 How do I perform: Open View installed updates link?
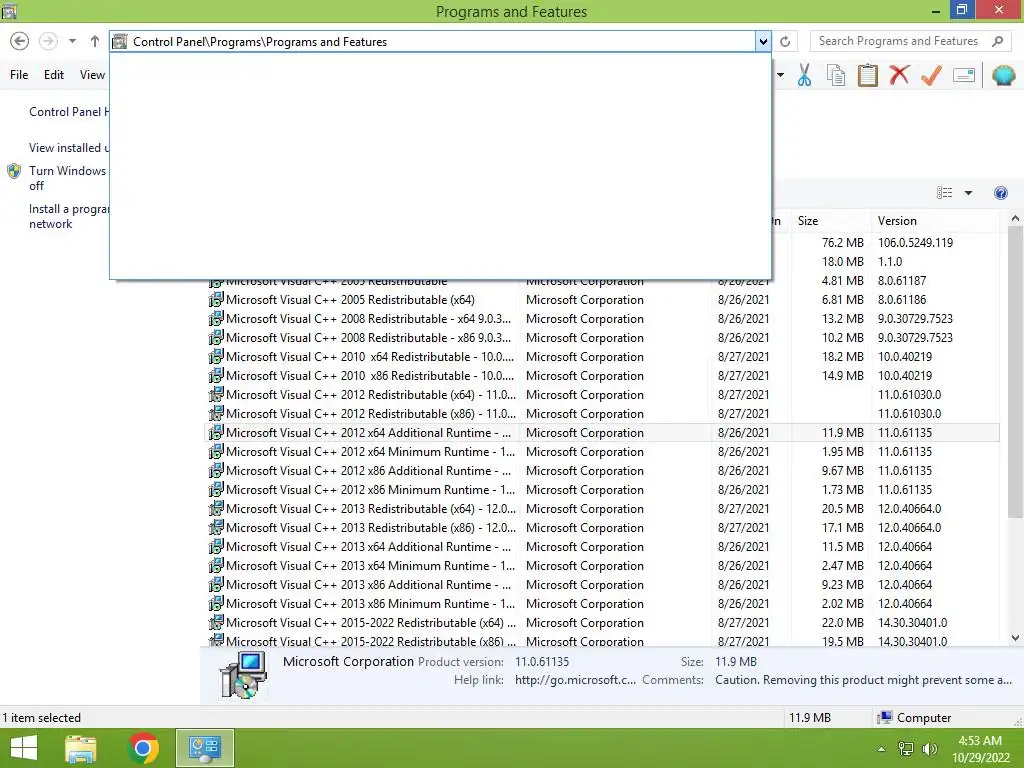tap(69, 148)
